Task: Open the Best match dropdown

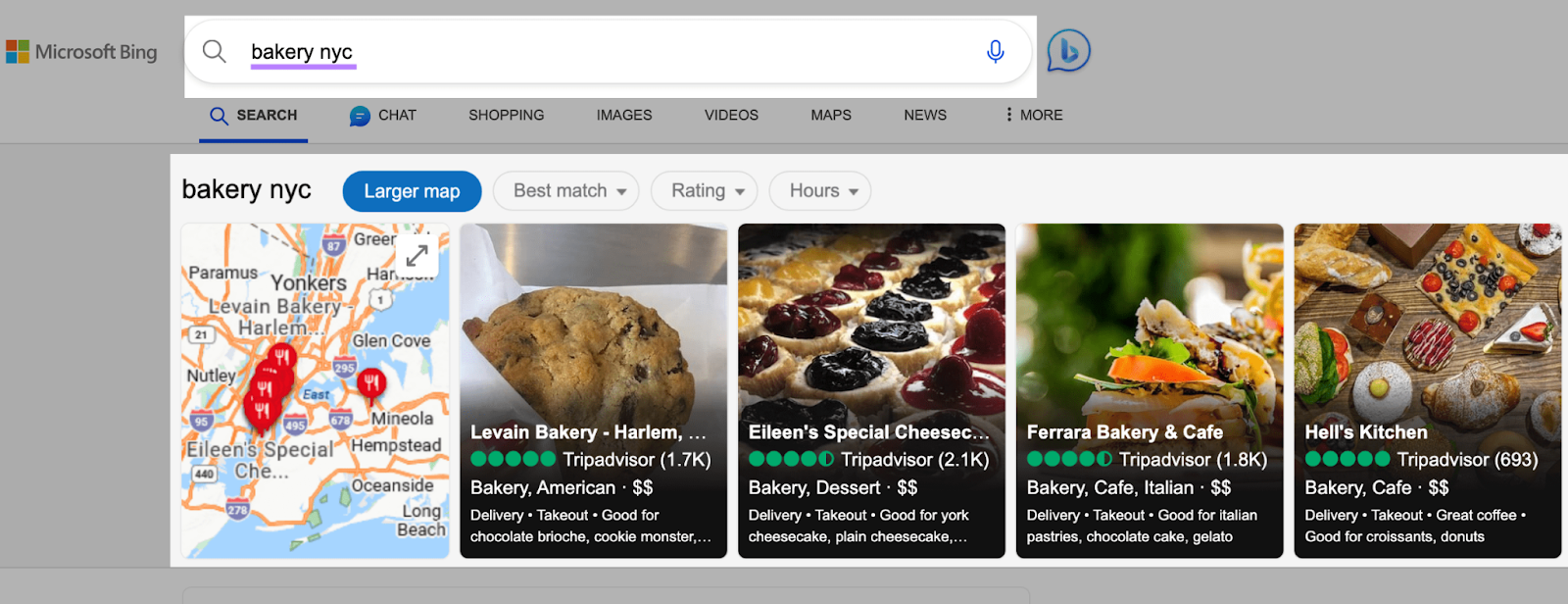Action: pyautogui.click(x=566, y=191)
